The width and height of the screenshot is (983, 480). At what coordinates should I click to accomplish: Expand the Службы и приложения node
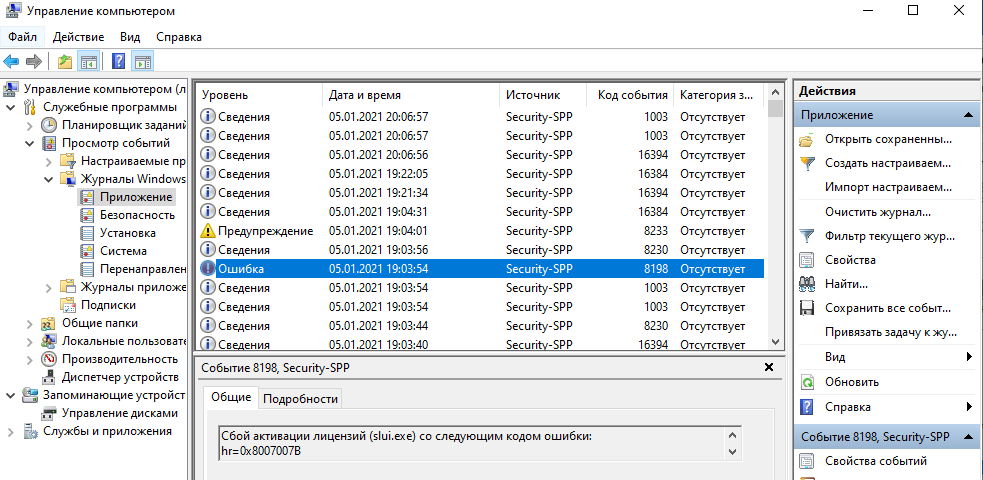(x=11, y=432)
